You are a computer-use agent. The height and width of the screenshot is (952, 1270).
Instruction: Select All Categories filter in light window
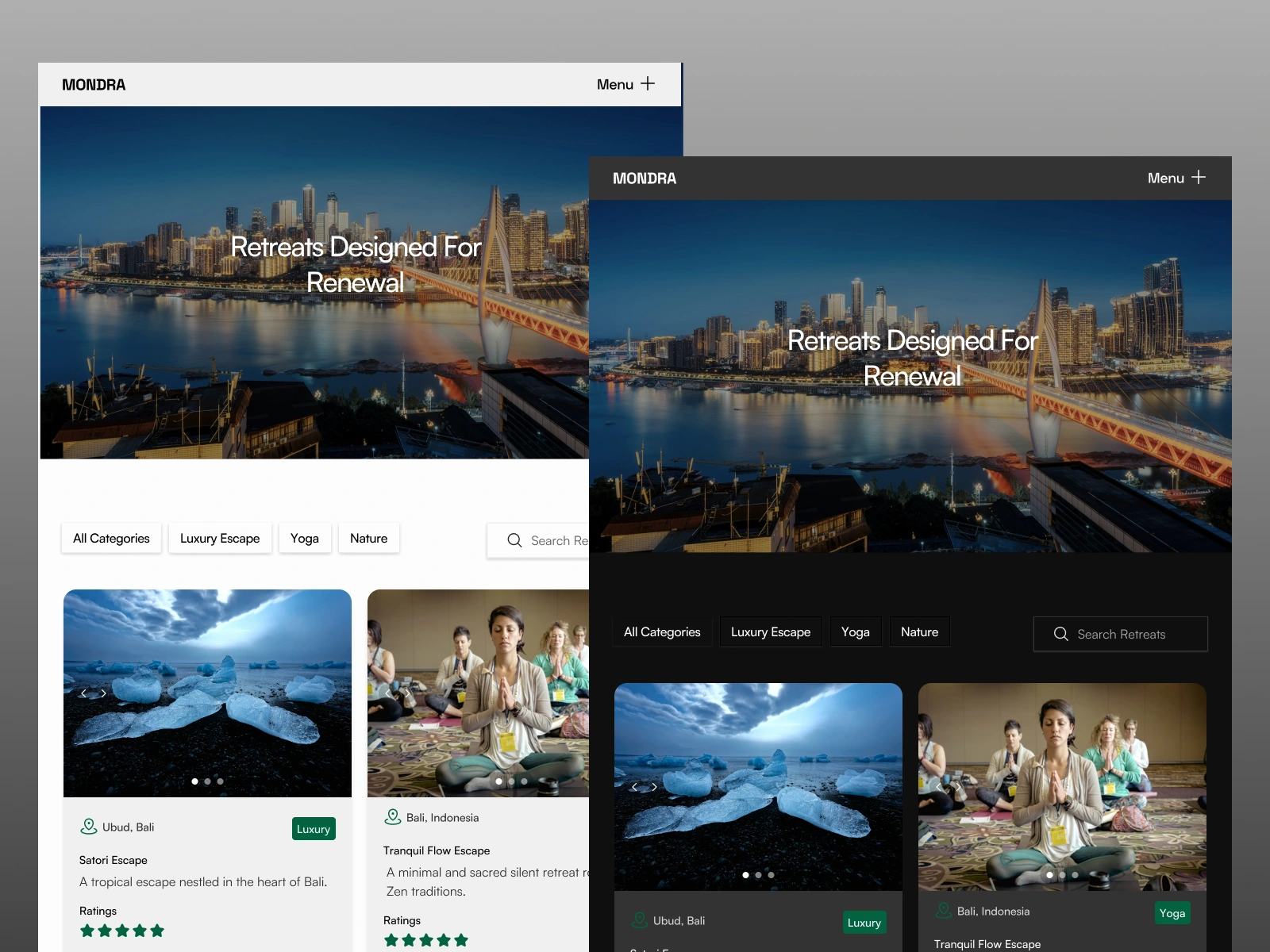click(111, 538)
